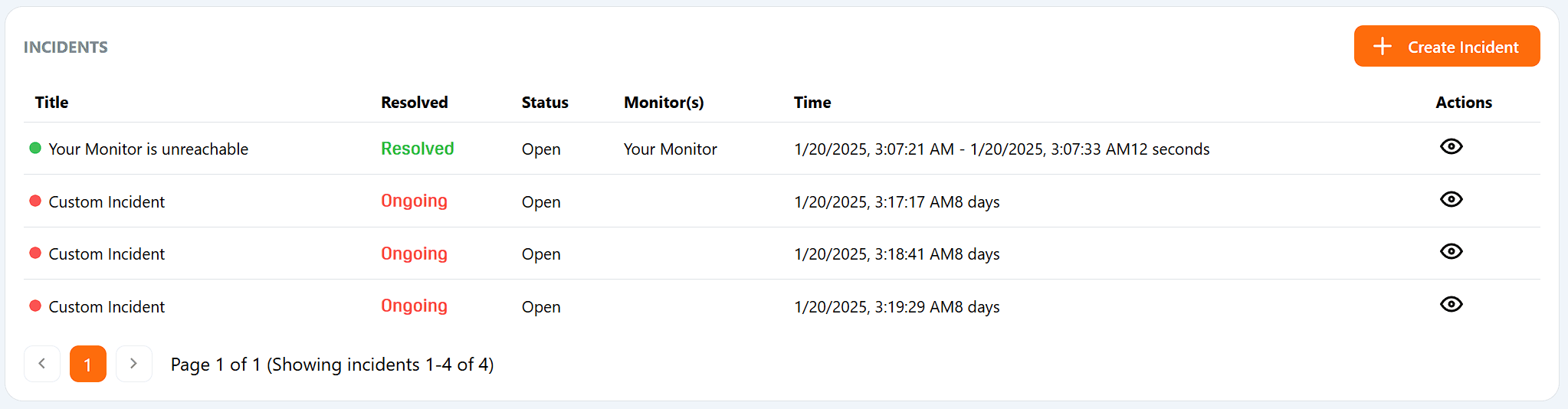Click the Time column header
This screenshot has width=1568, height=409.
812,103
